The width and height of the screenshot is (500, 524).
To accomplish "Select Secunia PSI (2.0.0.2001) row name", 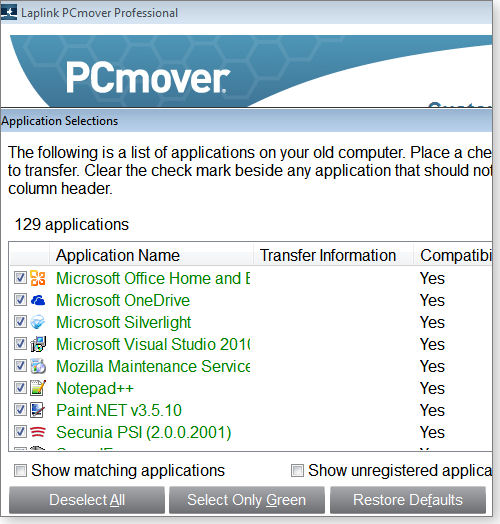I will 144,432.
